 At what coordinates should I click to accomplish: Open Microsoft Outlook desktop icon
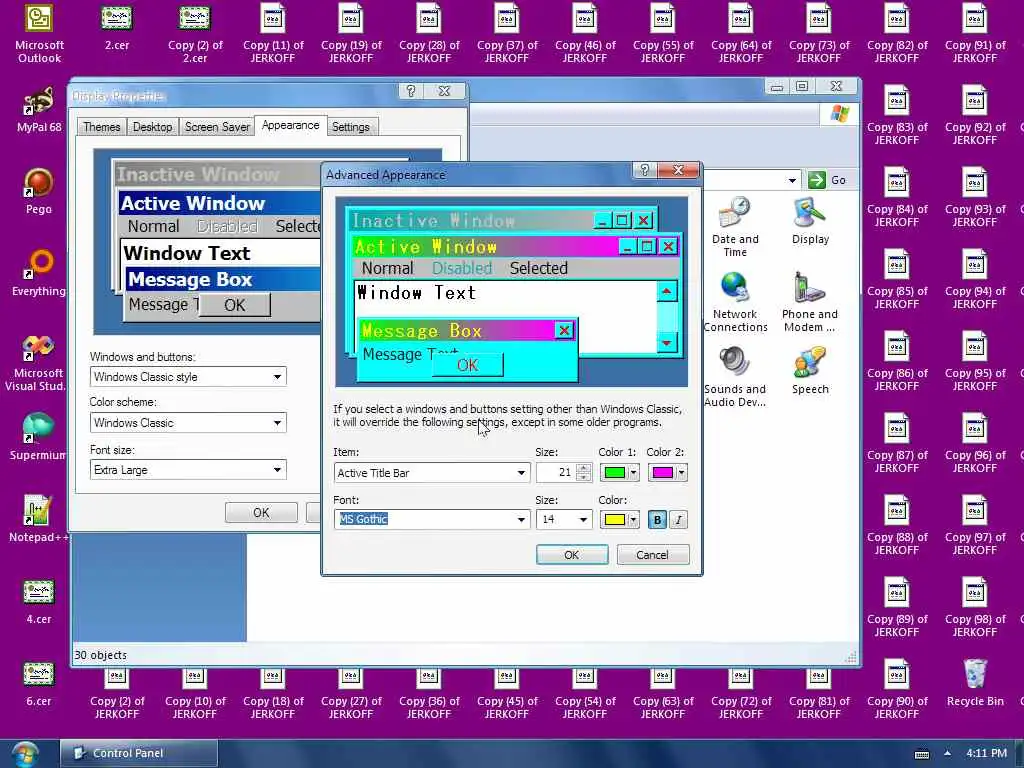39,33
